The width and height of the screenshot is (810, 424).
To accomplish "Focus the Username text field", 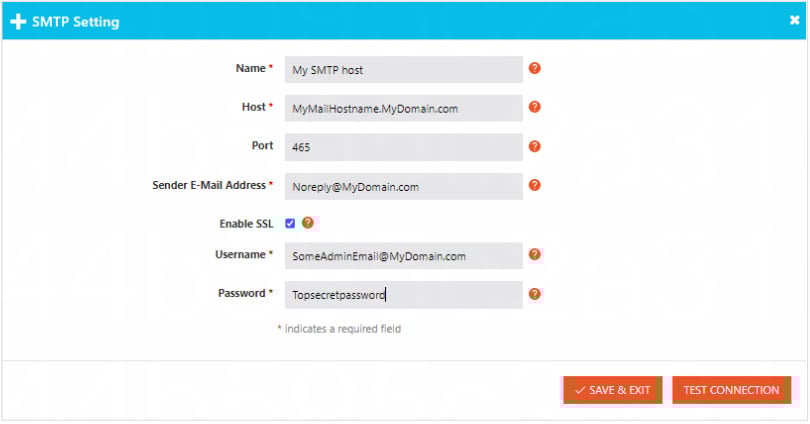I will (x=403, y=256).
